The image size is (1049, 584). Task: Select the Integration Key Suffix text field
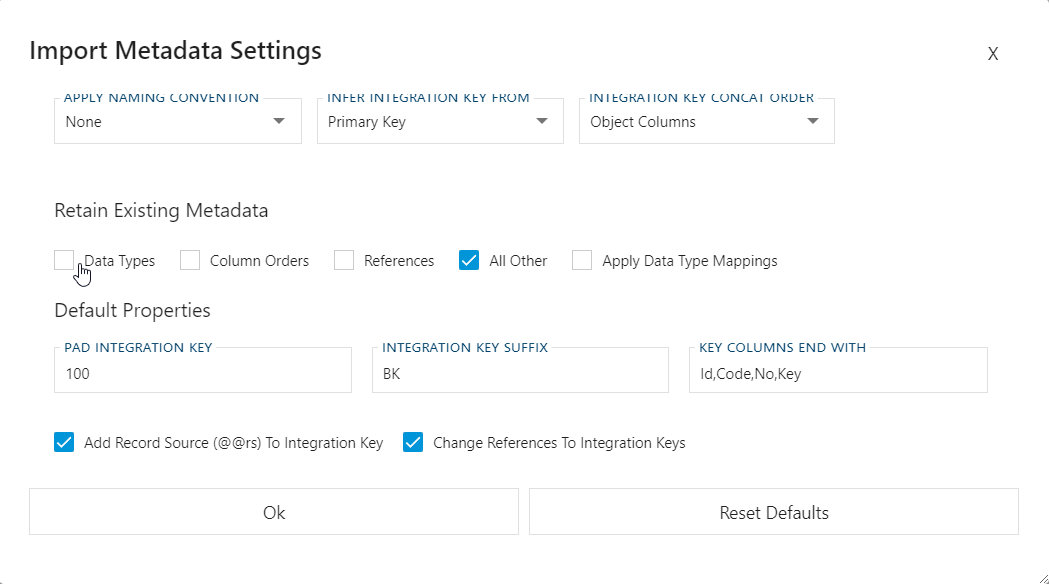tap(519, 370)
